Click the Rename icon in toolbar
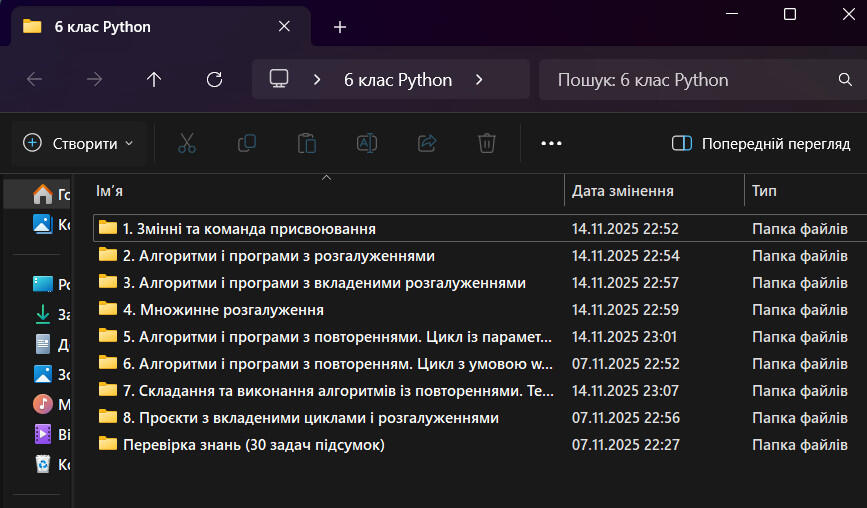The height and width of the screenshot is (508, 867). (x=367, y=143)
